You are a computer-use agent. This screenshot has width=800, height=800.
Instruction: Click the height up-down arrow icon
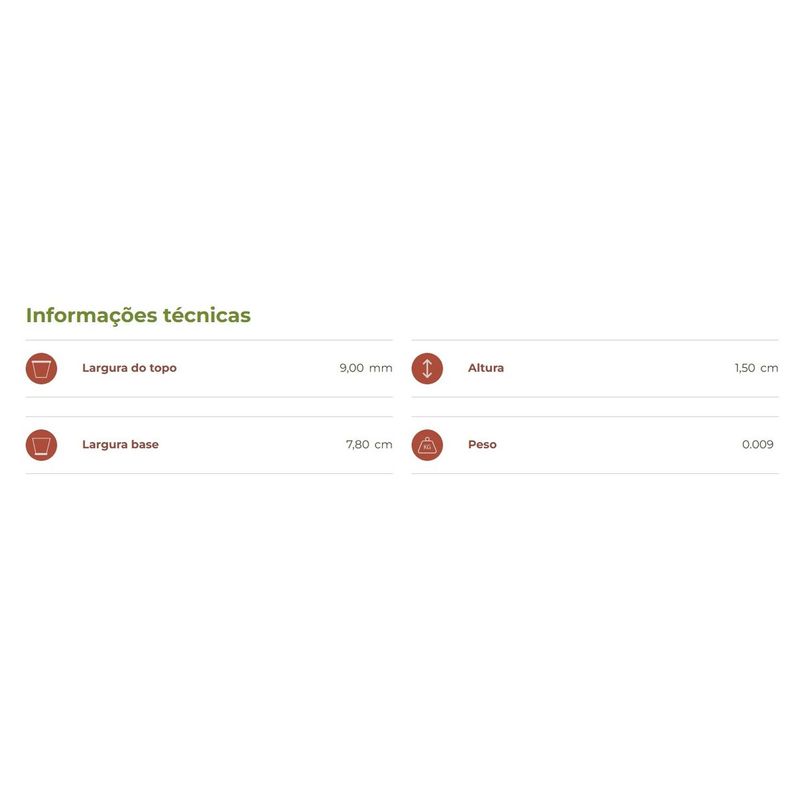[427, 368]
